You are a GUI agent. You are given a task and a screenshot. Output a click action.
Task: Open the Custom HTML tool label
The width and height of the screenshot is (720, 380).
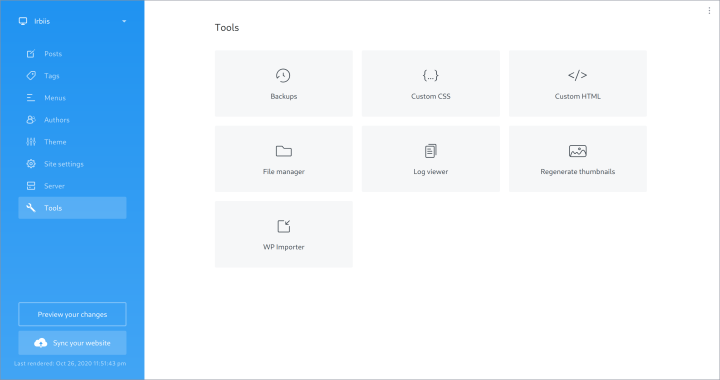tap(578, 96)
